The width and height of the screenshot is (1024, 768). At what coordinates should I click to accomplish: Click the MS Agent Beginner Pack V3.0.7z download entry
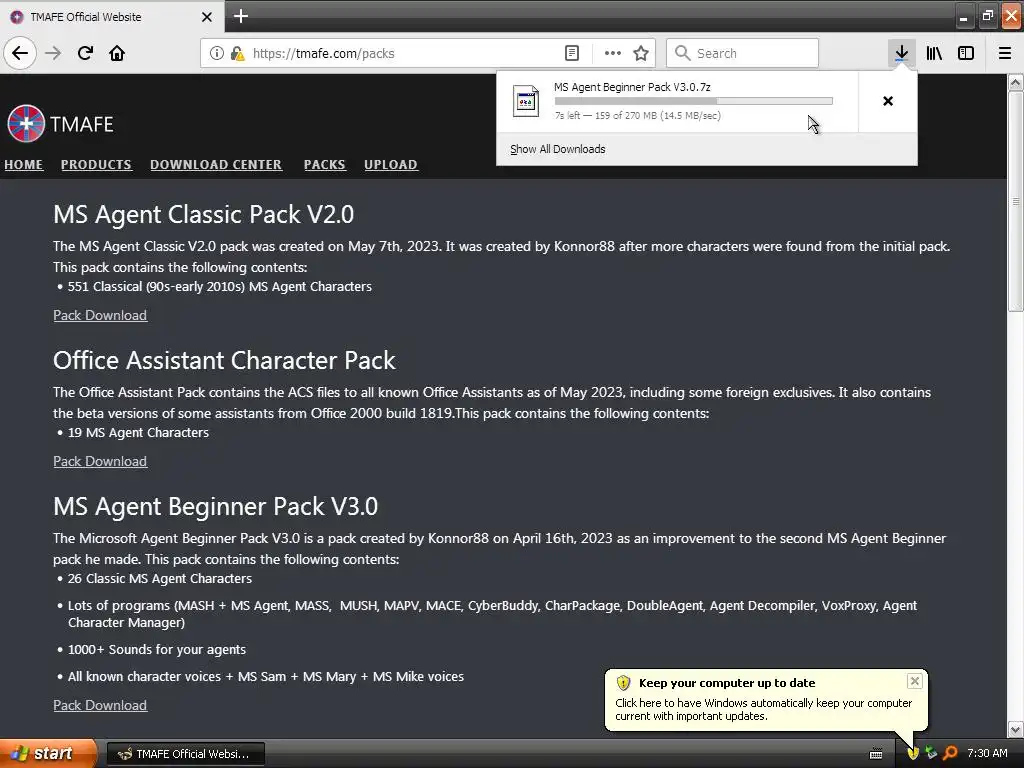pos(677,101)
